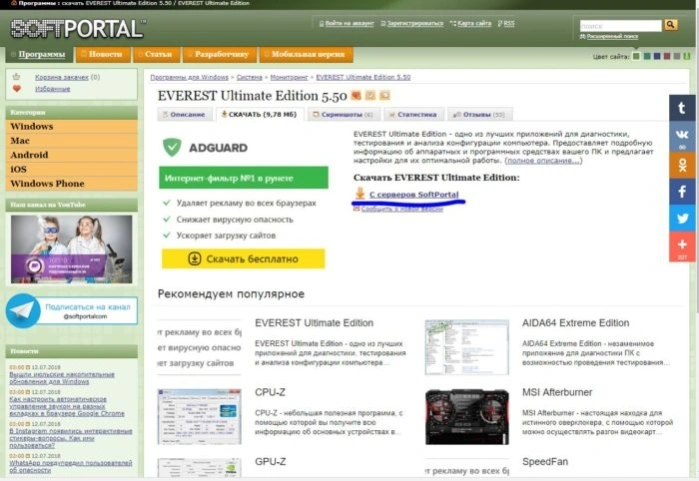Click Программы для Windows breadcrumb
Viewport: 699px width, 481px height.
point(189,77)
